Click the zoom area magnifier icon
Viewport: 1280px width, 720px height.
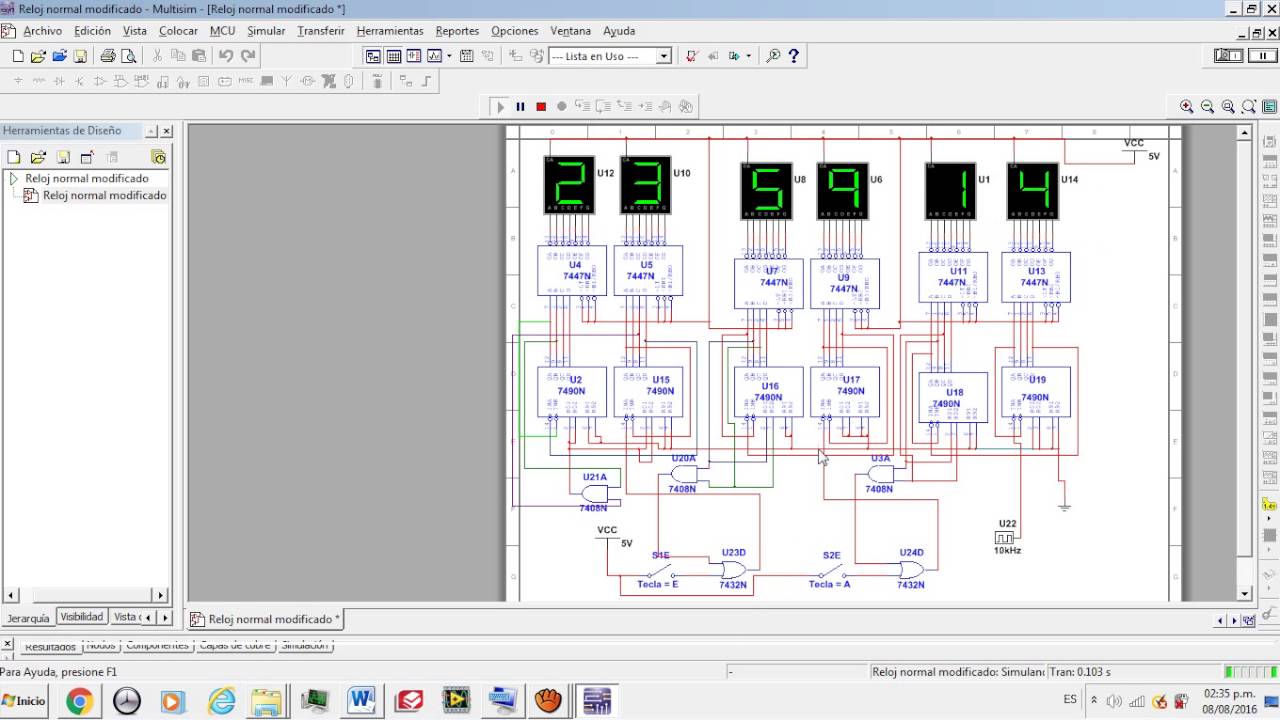1228,106
